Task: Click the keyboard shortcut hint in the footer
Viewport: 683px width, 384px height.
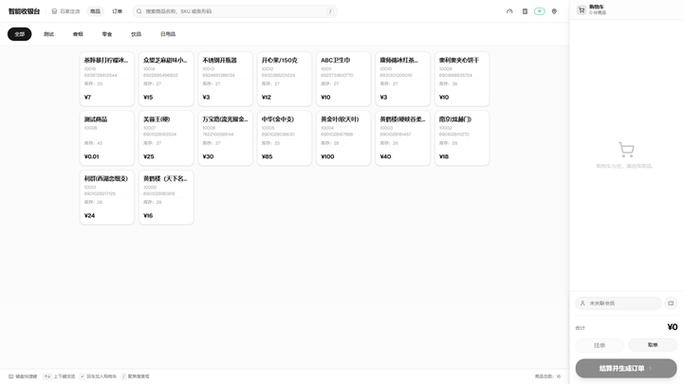Action: pos(23,376)
